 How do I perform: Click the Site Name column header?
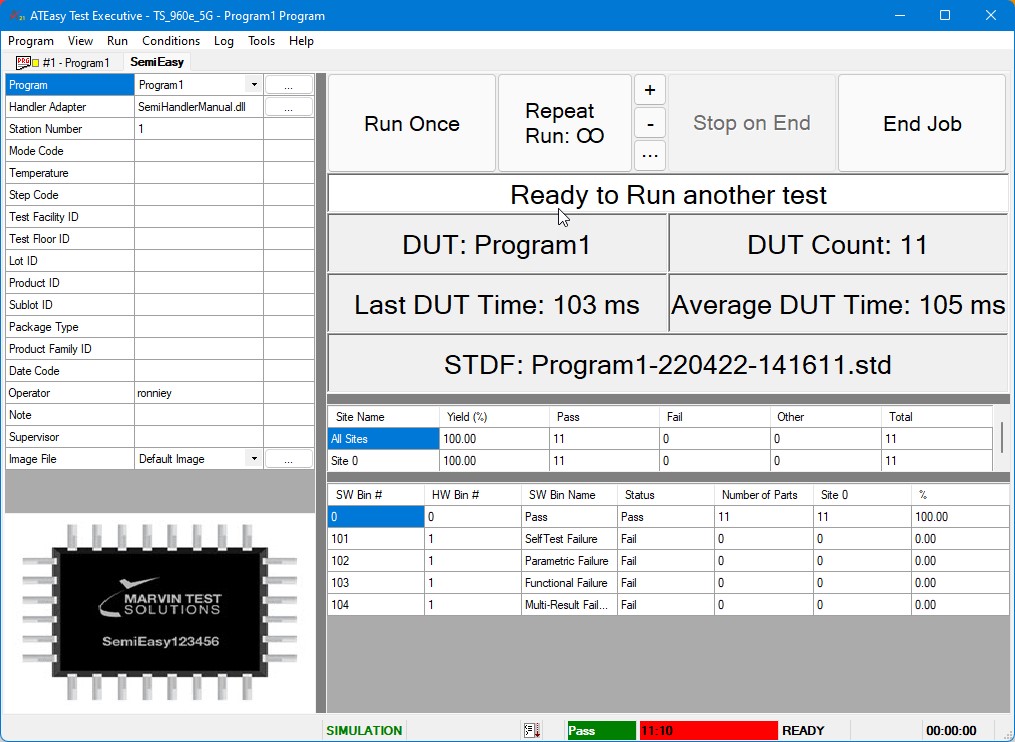(384, 417)
